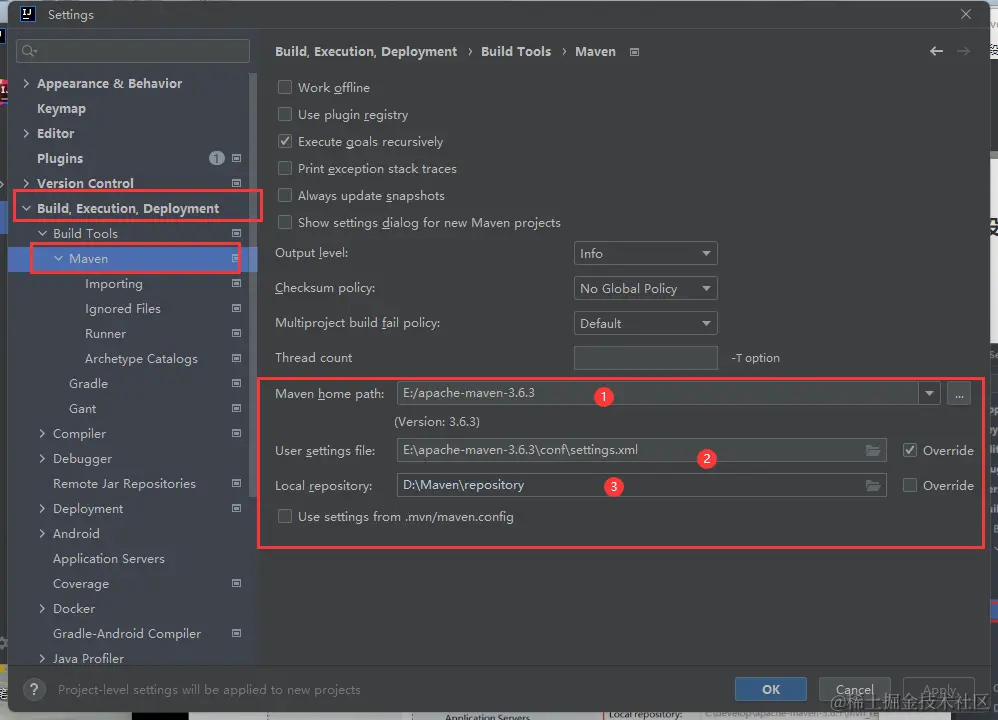This screenshot has height=720, width=998.
Task: Click project-level icon on Remote Jar Repositories row
Action: [x=236, y=483]
